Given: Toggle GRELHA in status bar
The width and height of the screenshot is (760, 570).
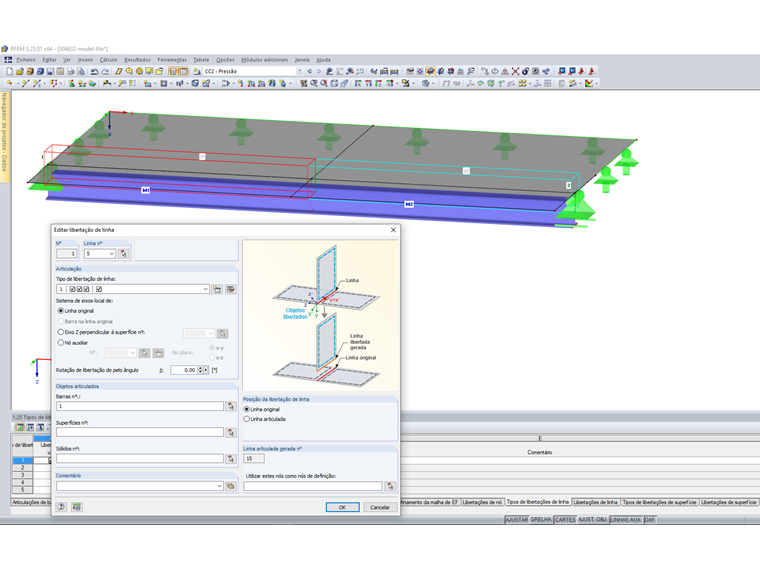Looking at the screenshot, I should tap(541, 520).
